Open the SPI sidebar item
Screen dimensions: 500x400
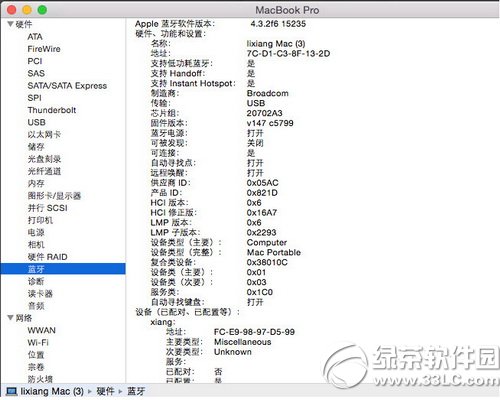pyautogui.click(x=35, y=98)
